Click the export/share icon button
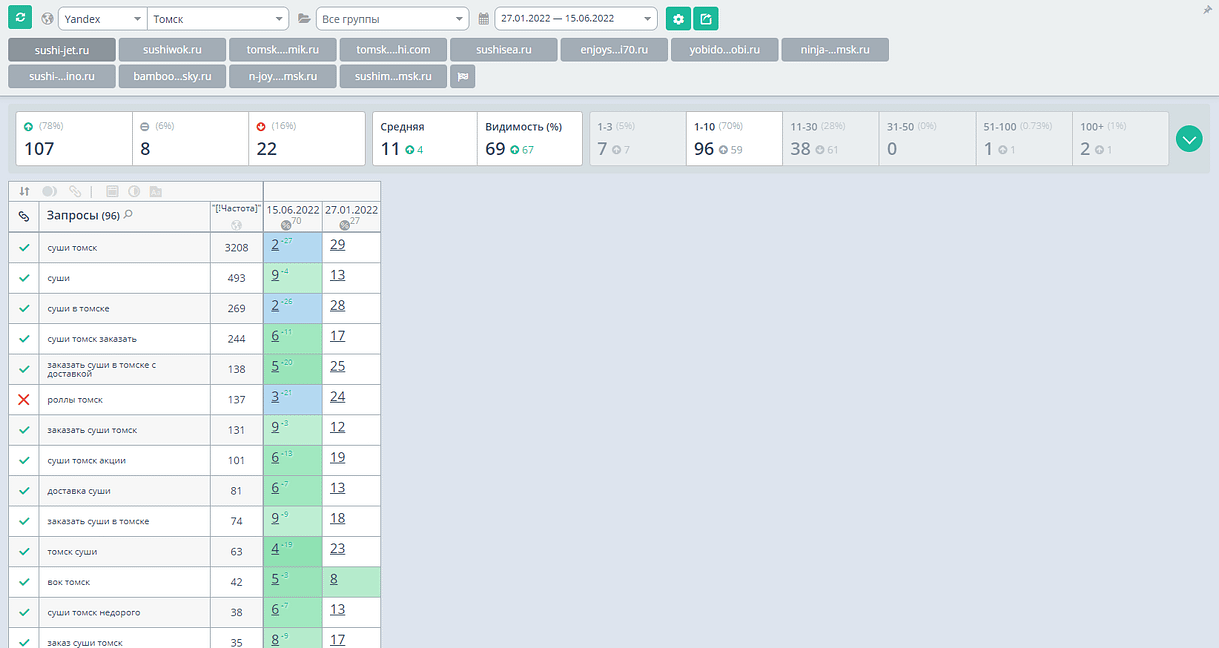Viewport: 1219px width, 648px height. (705, 19)
